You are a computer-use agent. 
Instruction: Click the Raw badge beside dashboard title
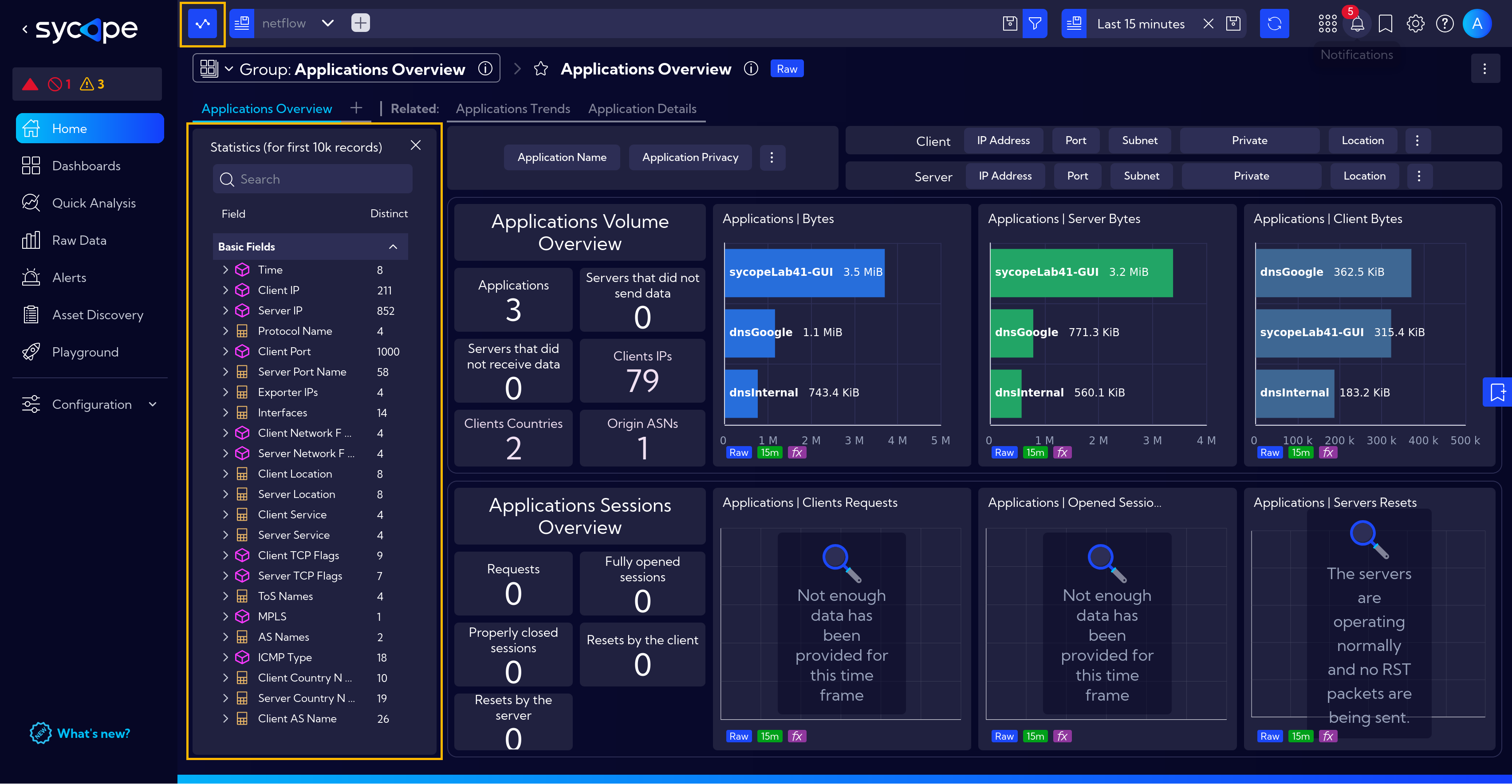787,69
